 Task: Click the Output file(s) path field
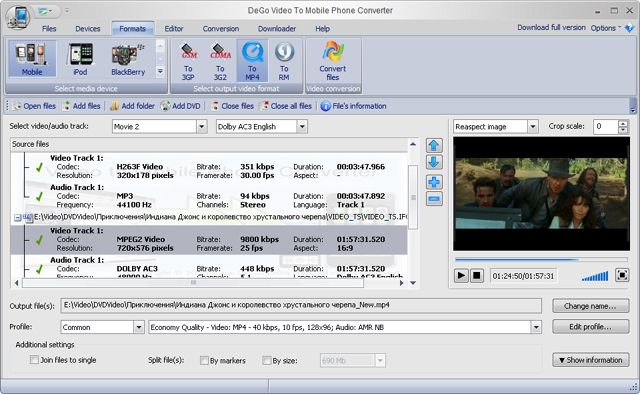click(301, 305)
